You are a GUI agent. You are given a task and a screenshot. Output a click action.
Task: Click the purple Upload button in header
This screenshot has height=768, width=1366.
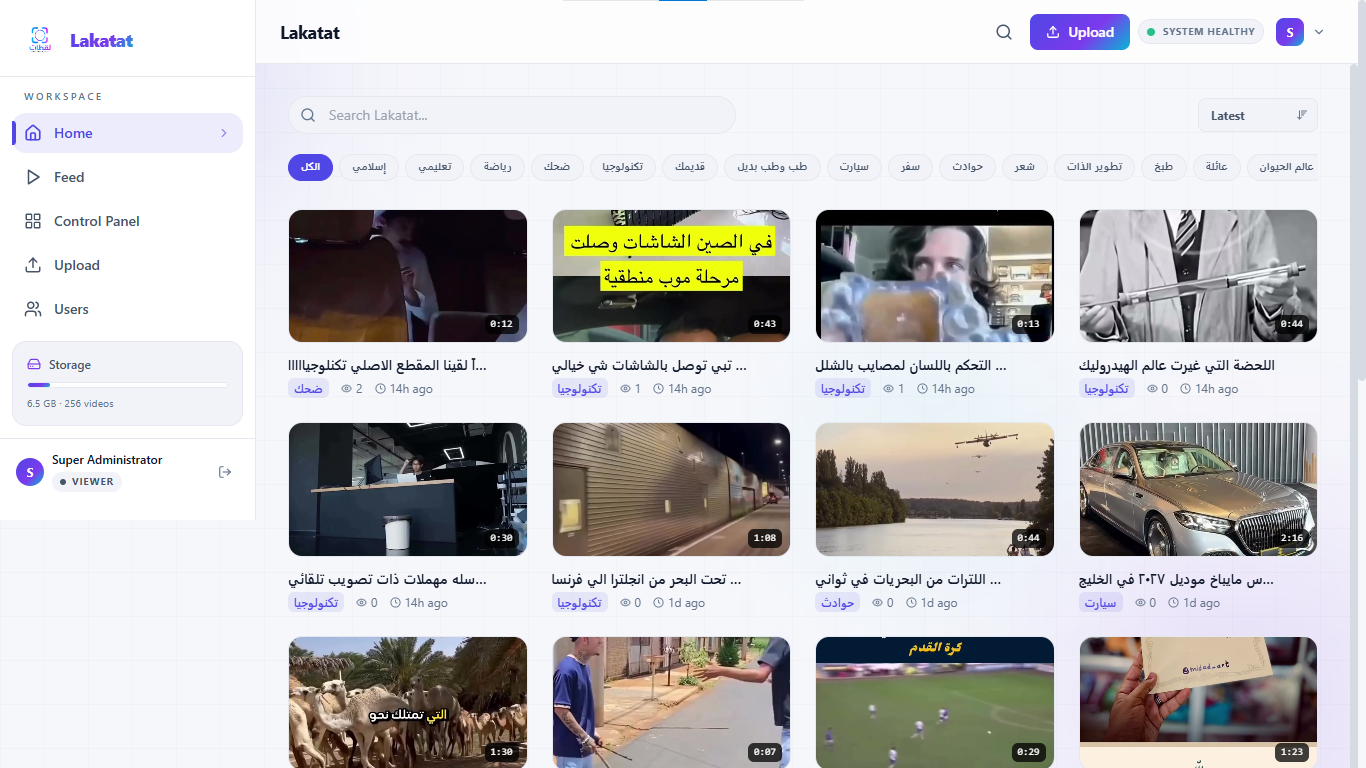click(x=1080, y=32)
